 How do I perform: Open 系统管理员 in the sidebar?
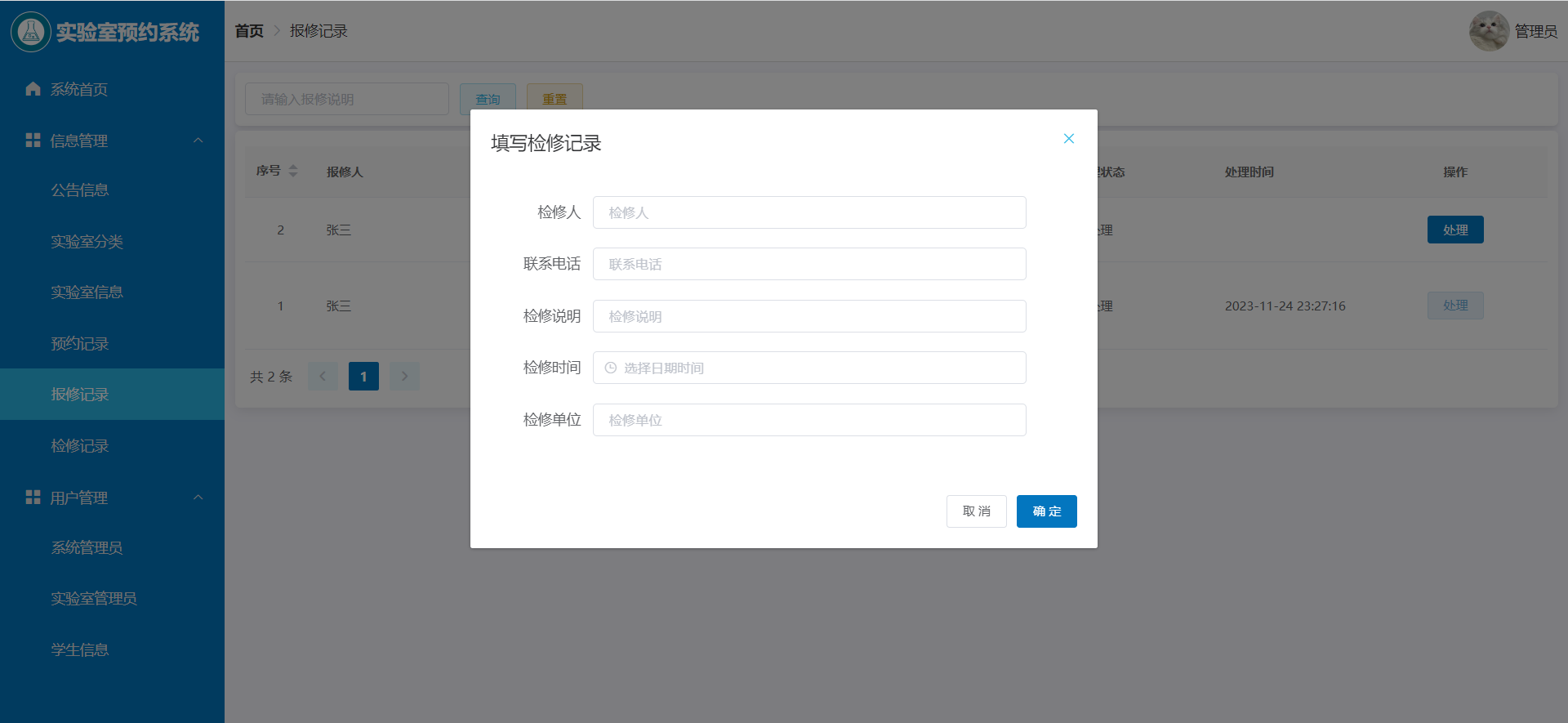click(112, 548)
